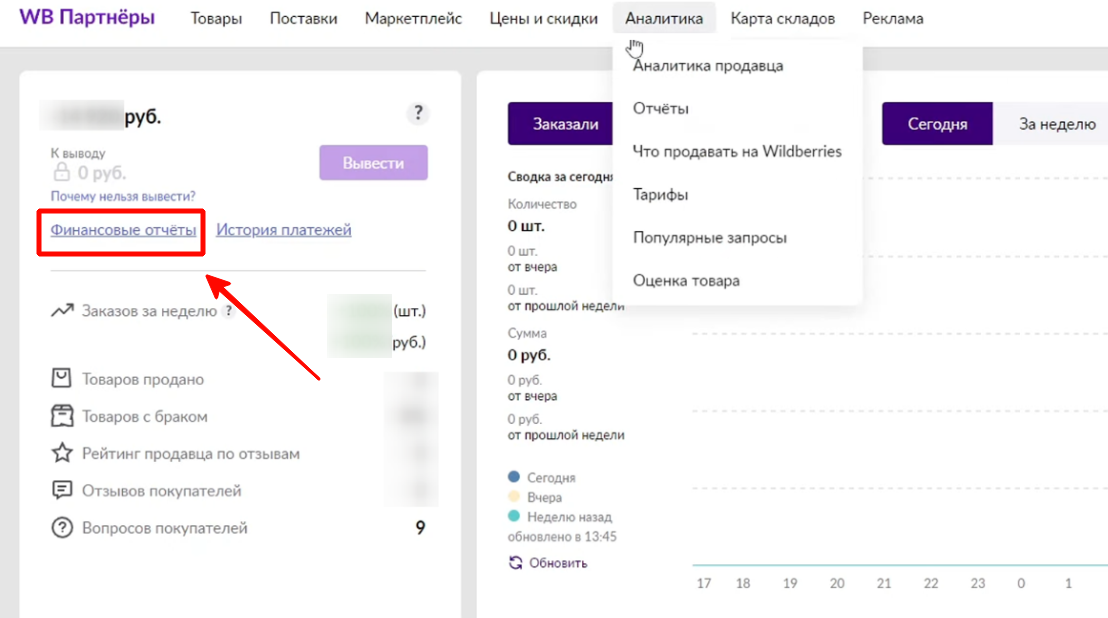The height and width of the screenshot is (618, 1108).
Task: Open the Поставки menu
Action: coord(303,18)
